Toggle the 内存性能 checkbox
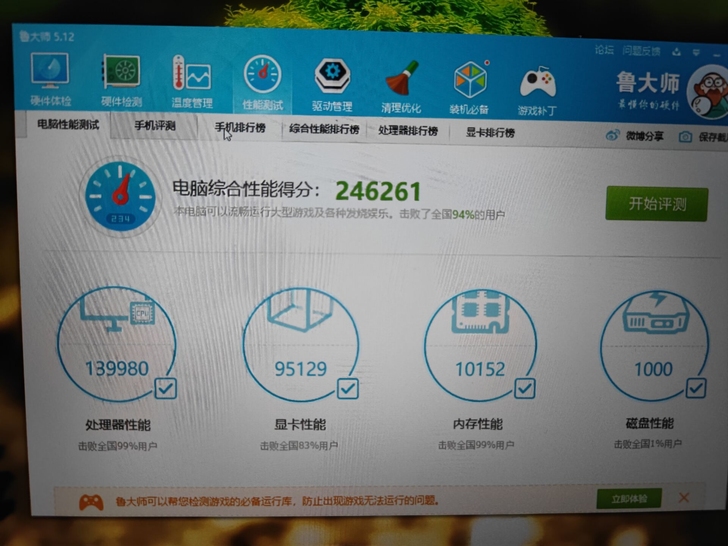Screen dimensions: 728x546 pyautogui.click(x=525, y=389)
